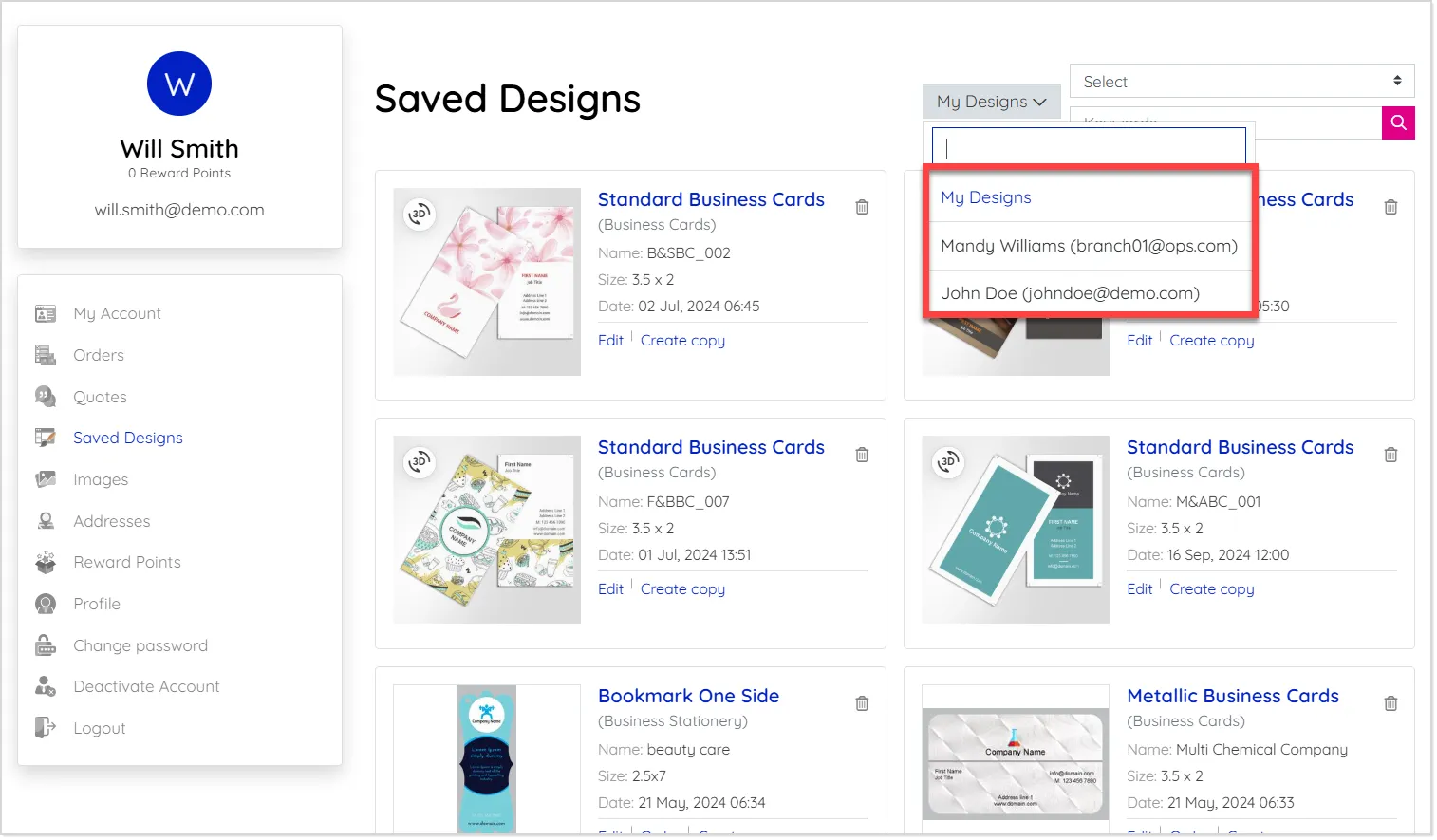Open Metallic Business Cards title link
Screen dimensions: 1437x840
point(1232,696)
